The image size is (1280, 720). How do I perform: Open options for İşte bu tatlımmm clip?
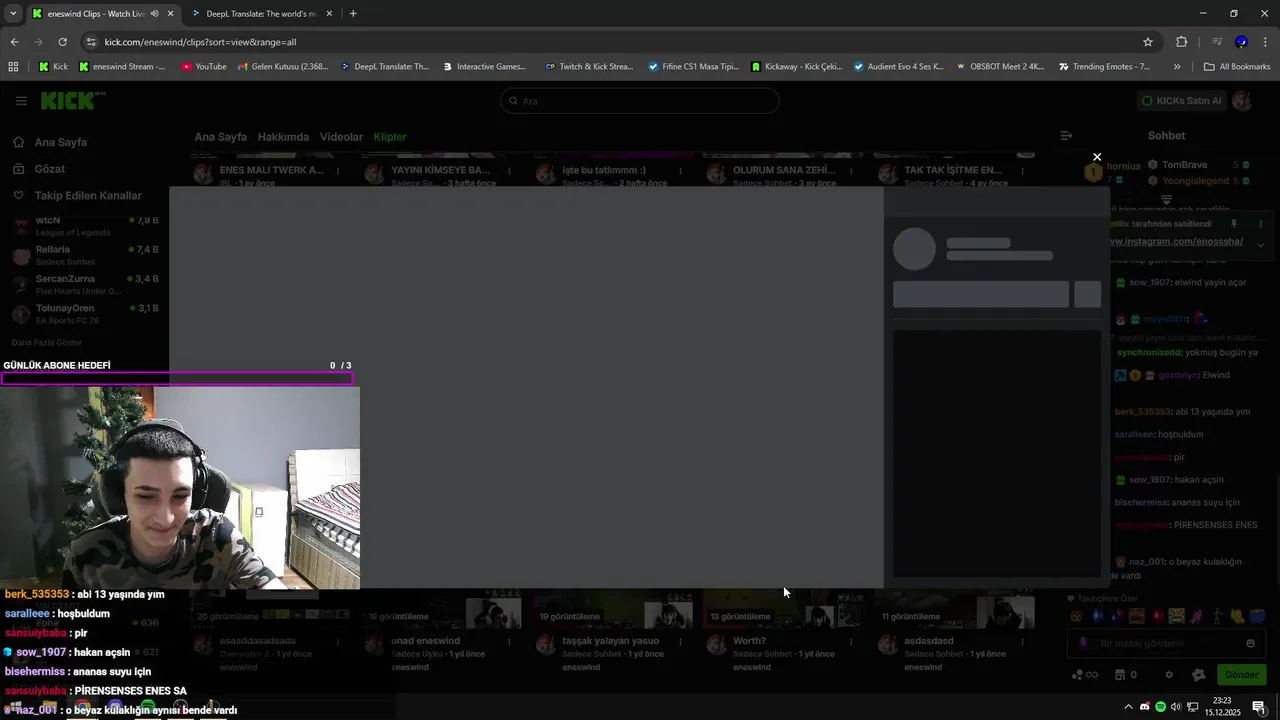680,171
